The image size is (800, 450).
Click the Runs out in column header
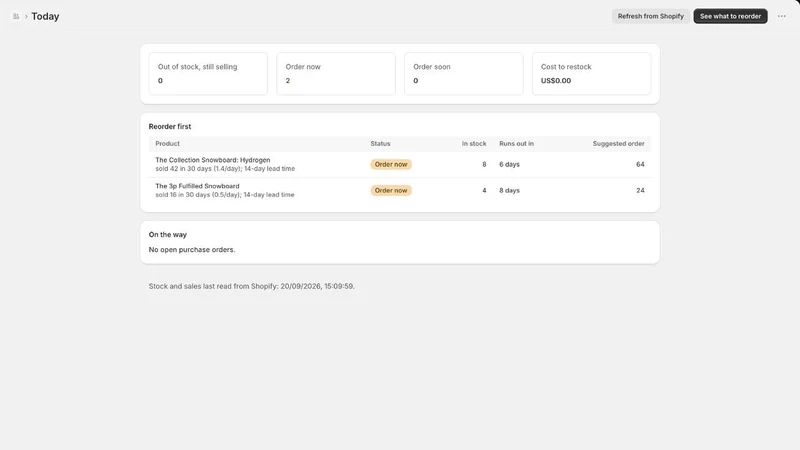[516, 144]
